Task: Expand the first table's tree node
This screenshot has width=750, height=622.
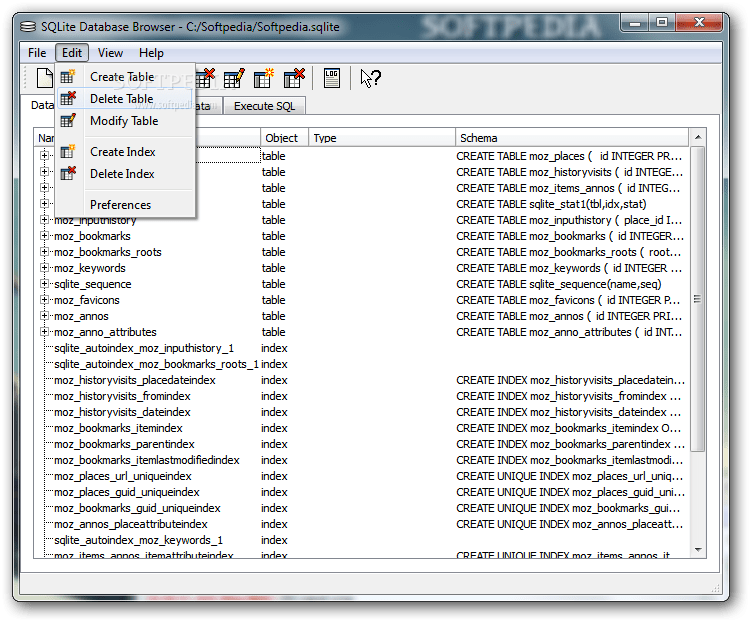Action: pos(44,156)
